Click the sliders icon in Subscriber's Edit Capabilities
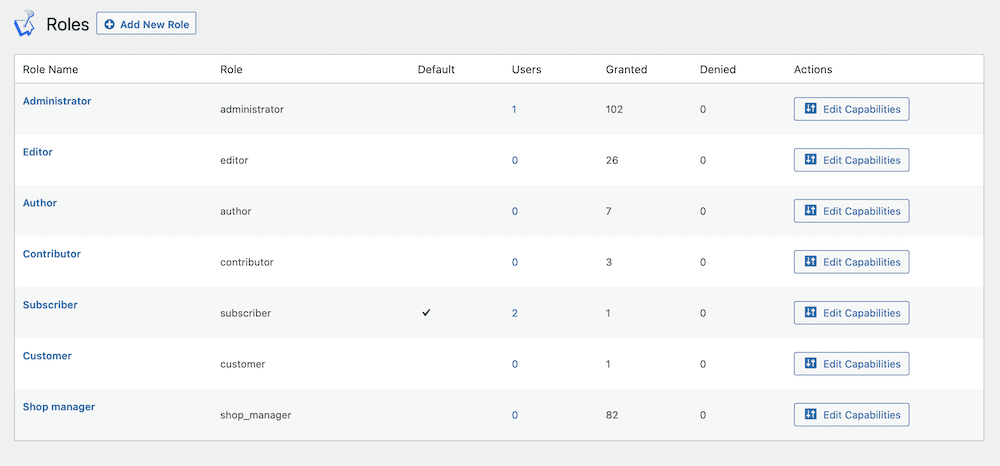The image size is (1000, 466). (x=811, y=313)
